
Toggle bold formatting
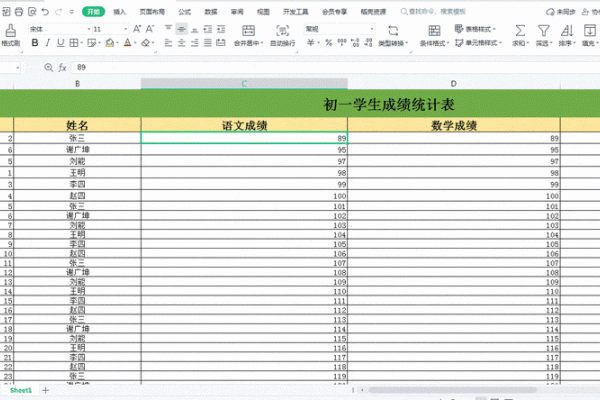point(35,43)
